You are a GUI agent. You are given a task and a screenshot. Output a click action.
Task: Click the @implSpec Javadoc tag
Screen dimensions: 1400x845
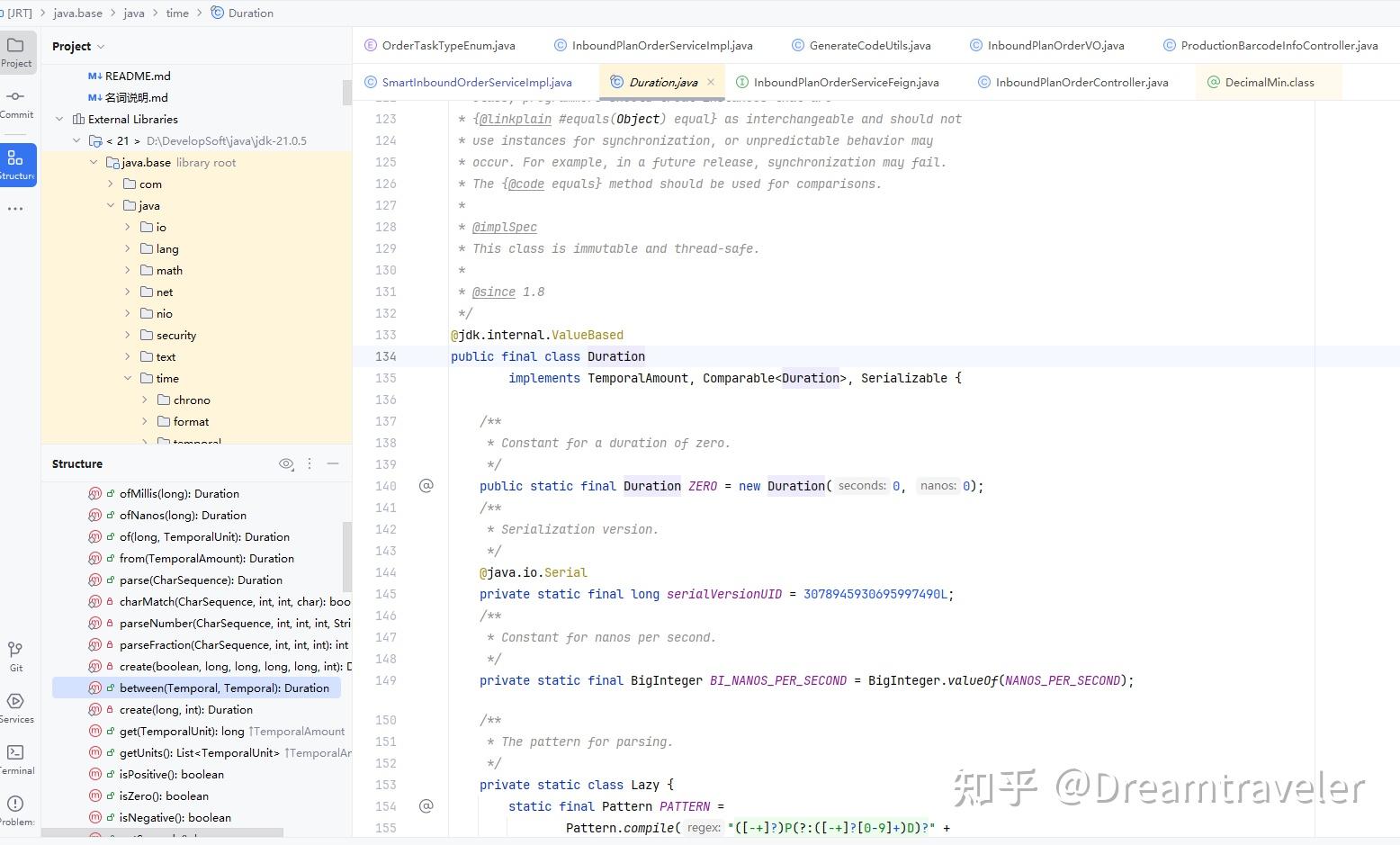coord(505,227)
